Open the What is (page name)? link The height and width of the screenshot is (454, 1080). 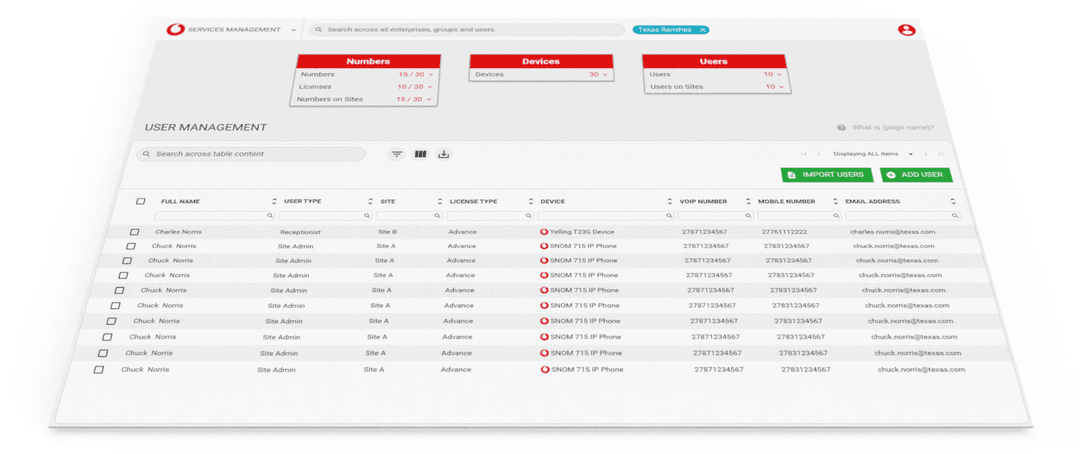click(x=893, y=127)
